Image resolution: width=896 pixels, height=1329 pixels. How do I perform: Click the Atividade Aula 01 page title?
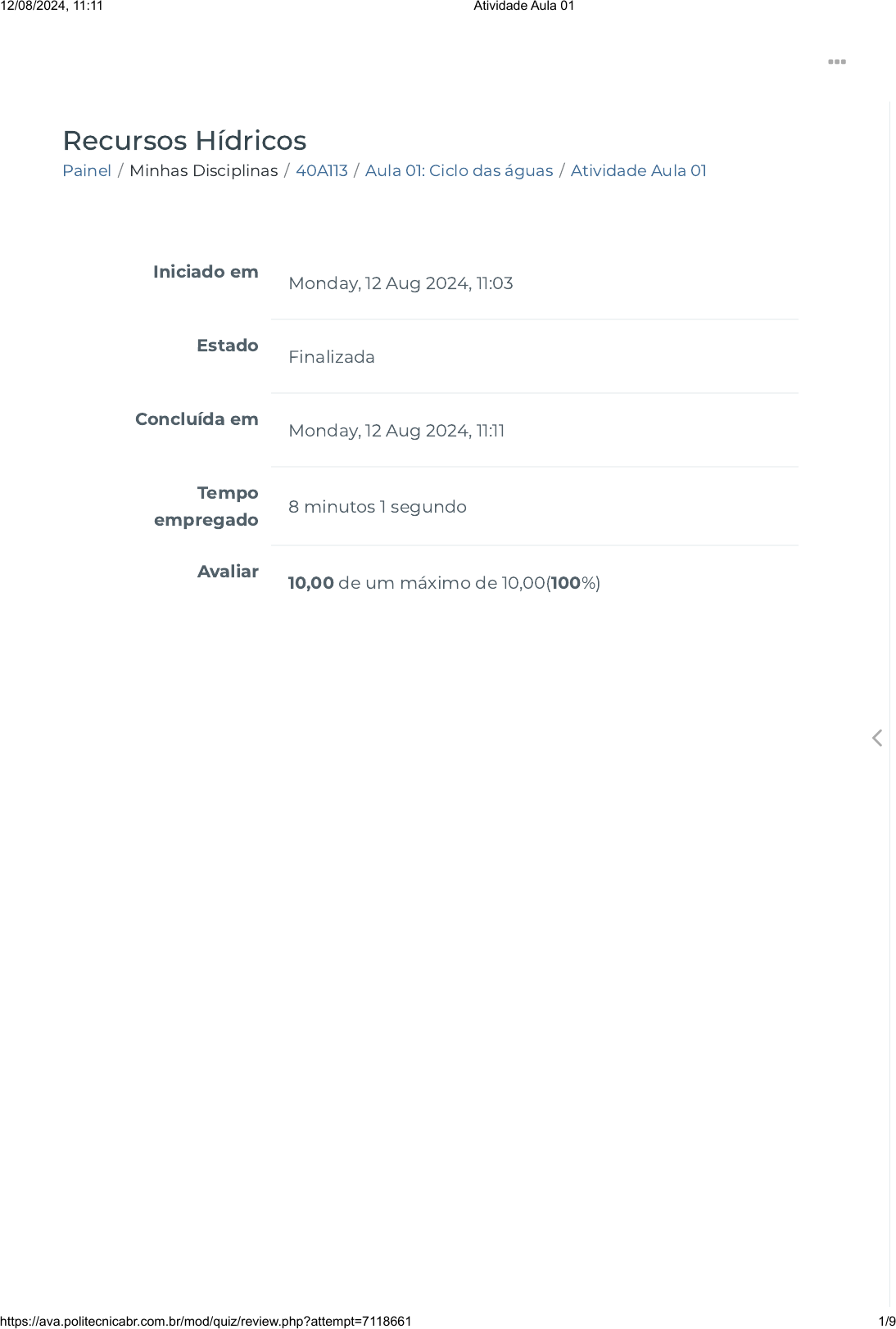click(524, 6)
